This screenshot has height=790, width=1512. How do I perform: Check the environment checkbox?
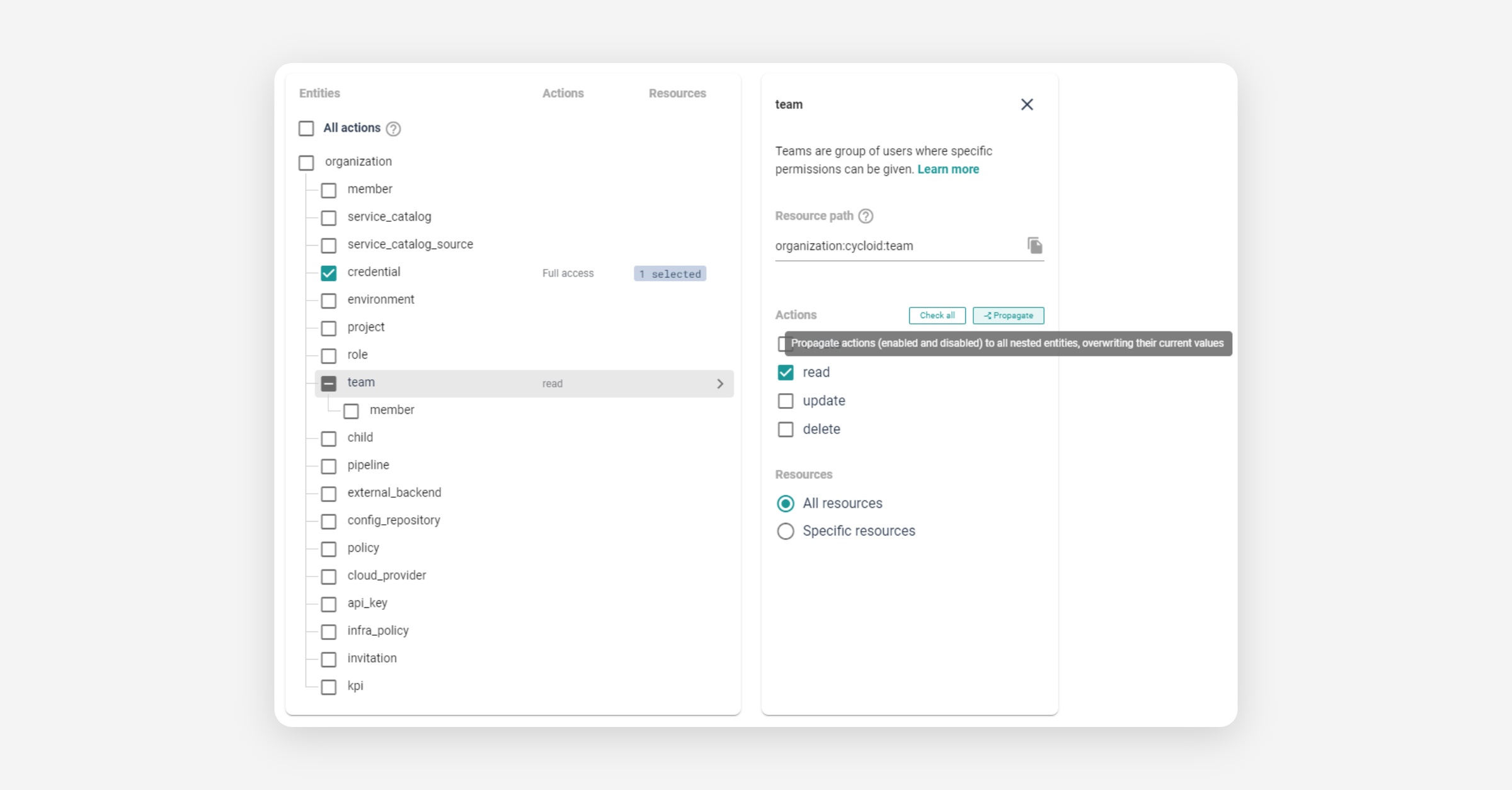[329, 301]
